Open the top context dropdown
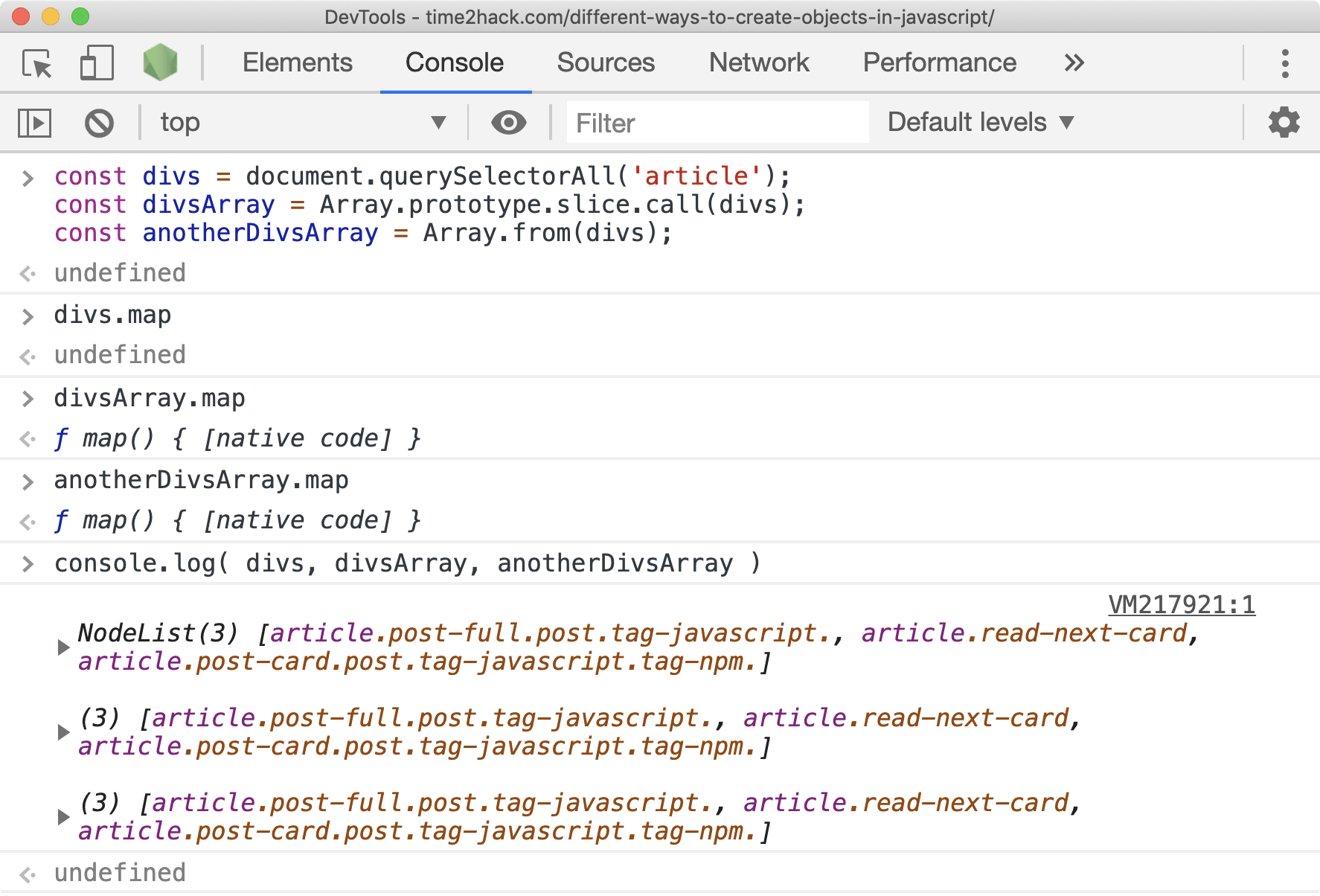The width and height of the screenshot is (1320, 896). 303,122
